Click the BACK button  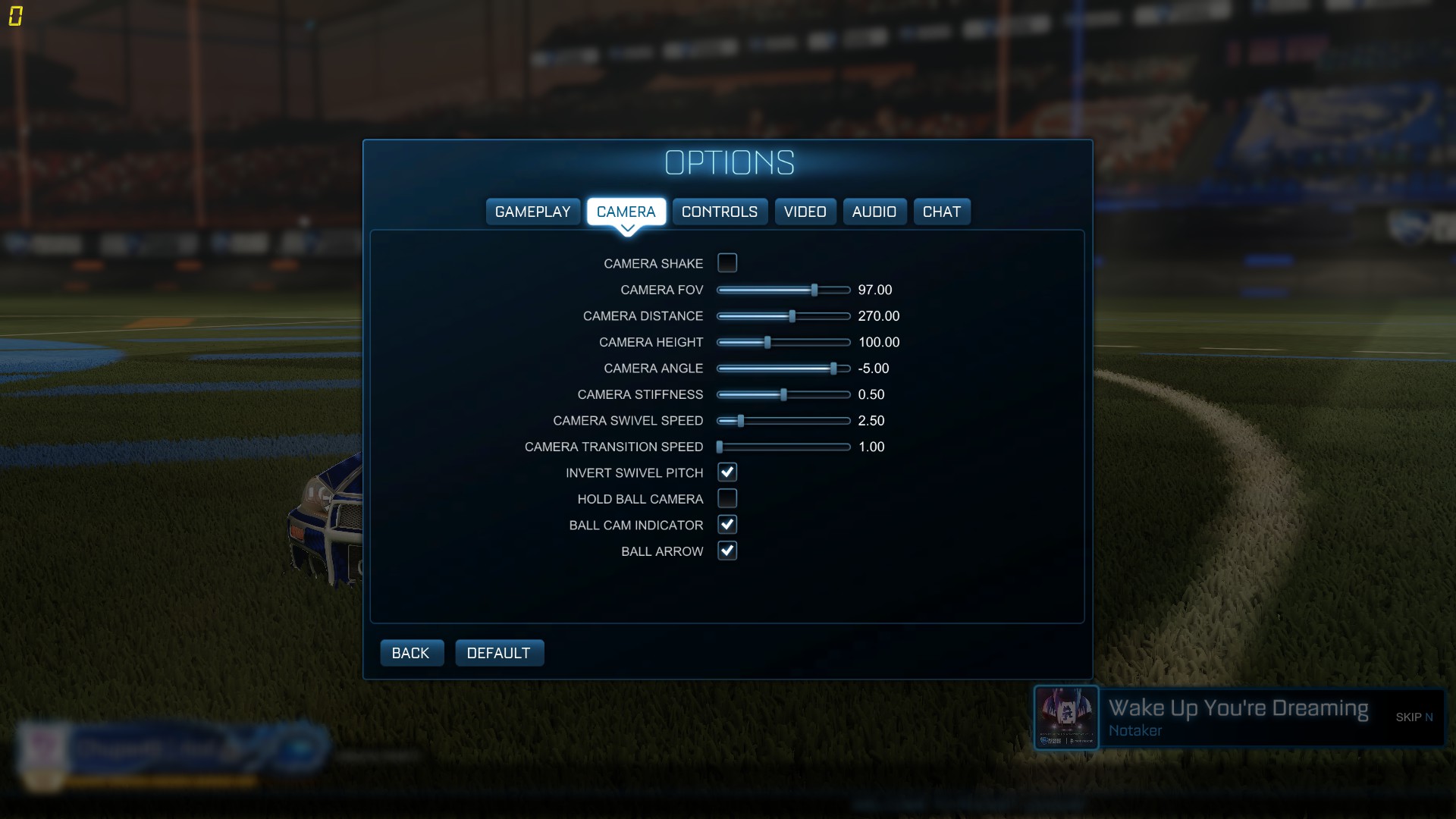411,653
